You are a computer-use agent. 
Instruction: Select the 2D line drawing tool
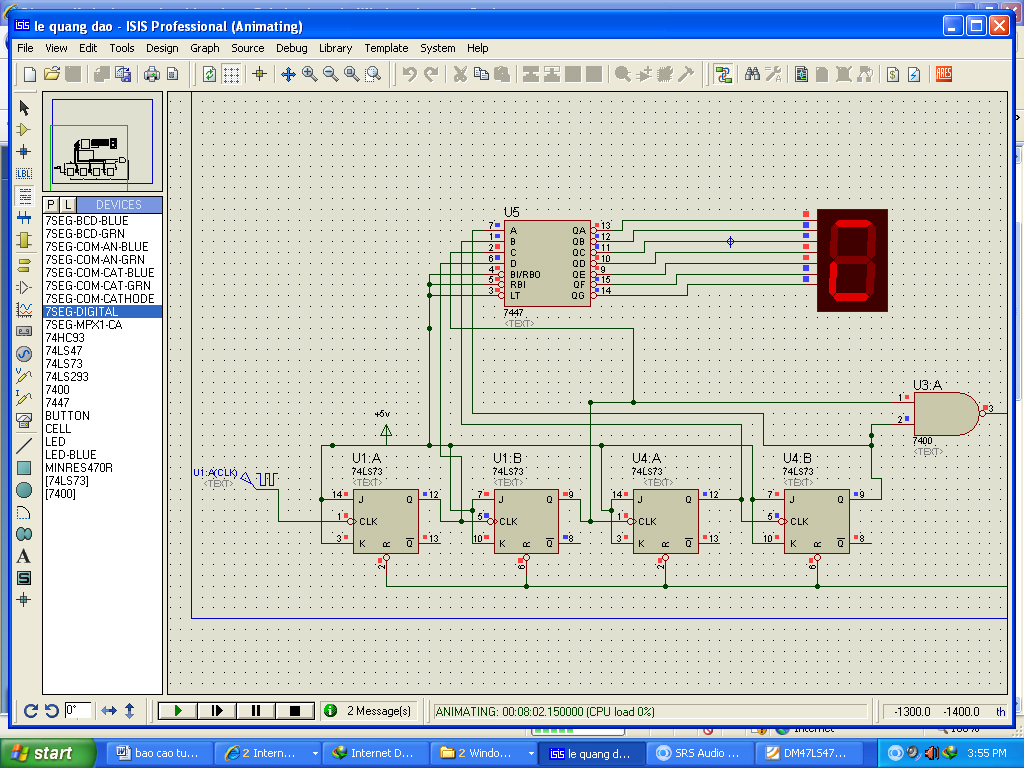tap(24, 446)
